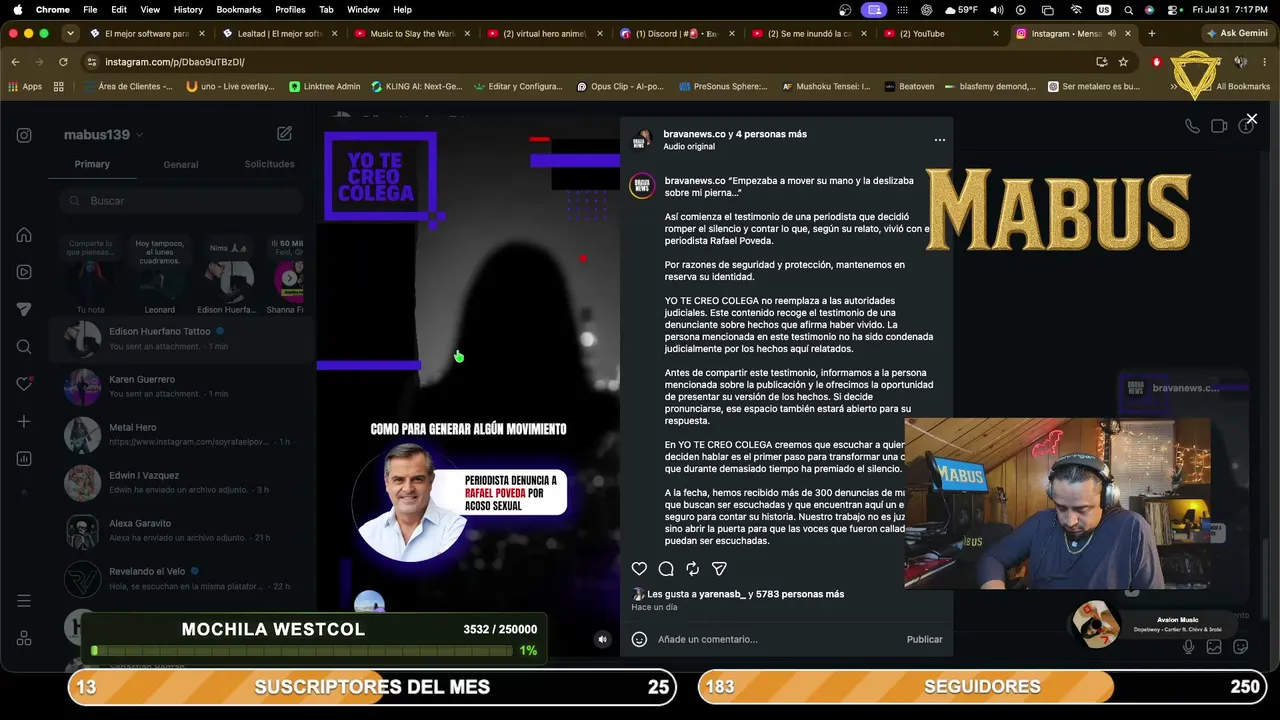Open bravanews.co profile from post header
Viewport: 1280px width, 720px height.
[694, 134]
